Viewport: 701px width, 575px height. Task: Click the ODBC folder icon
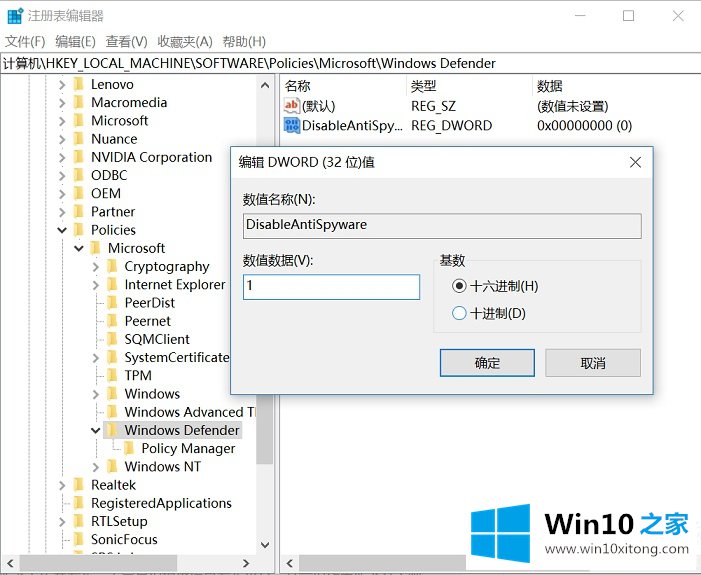(79, 175)
